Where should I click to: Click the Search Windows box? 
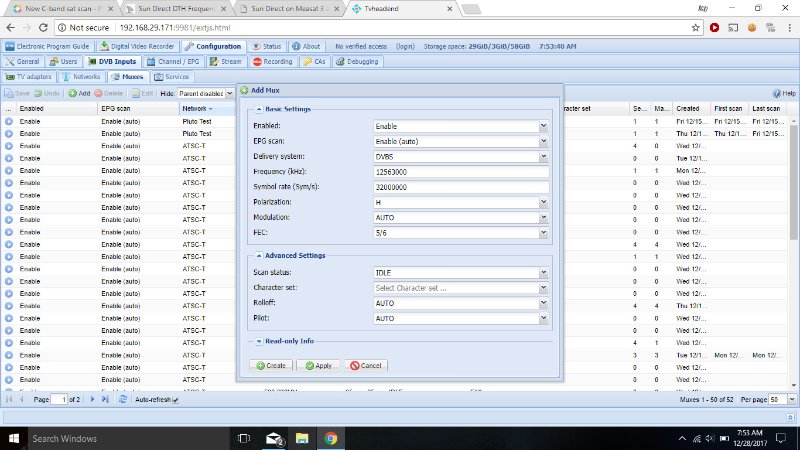coord(128,438)
